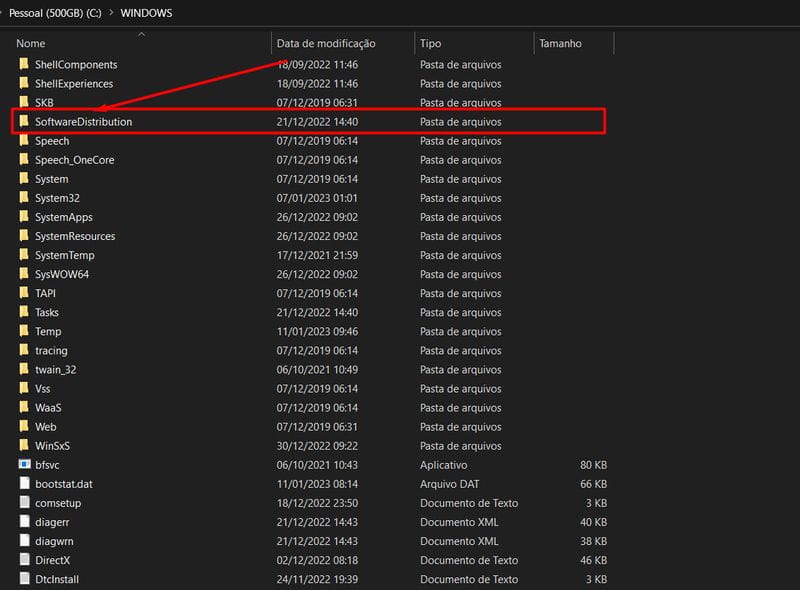Select the twain_32 folder entry
Viewport: 800px width, 590px height.
tap(309, 370)
